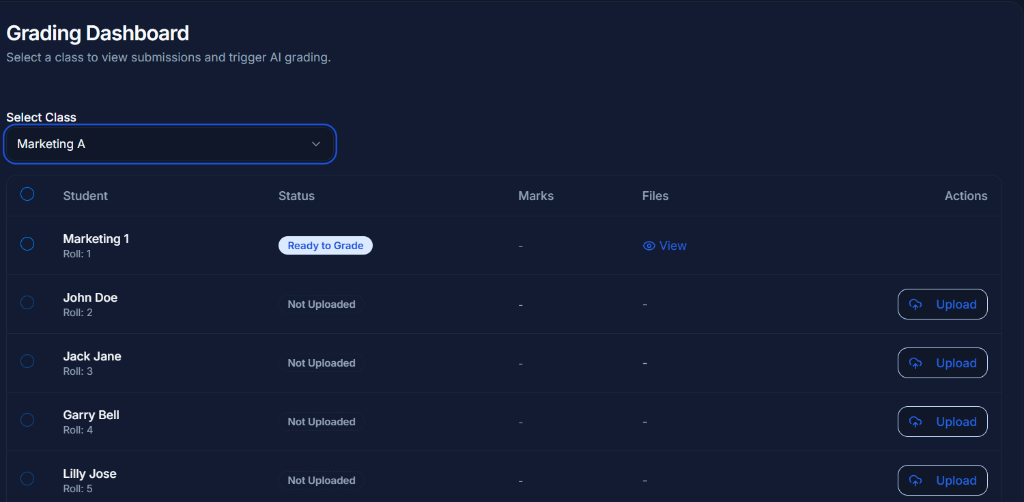Select Garry Bell's row checkbox
Viewport: 1024px width, 502px height.
[x=27, y=420]
